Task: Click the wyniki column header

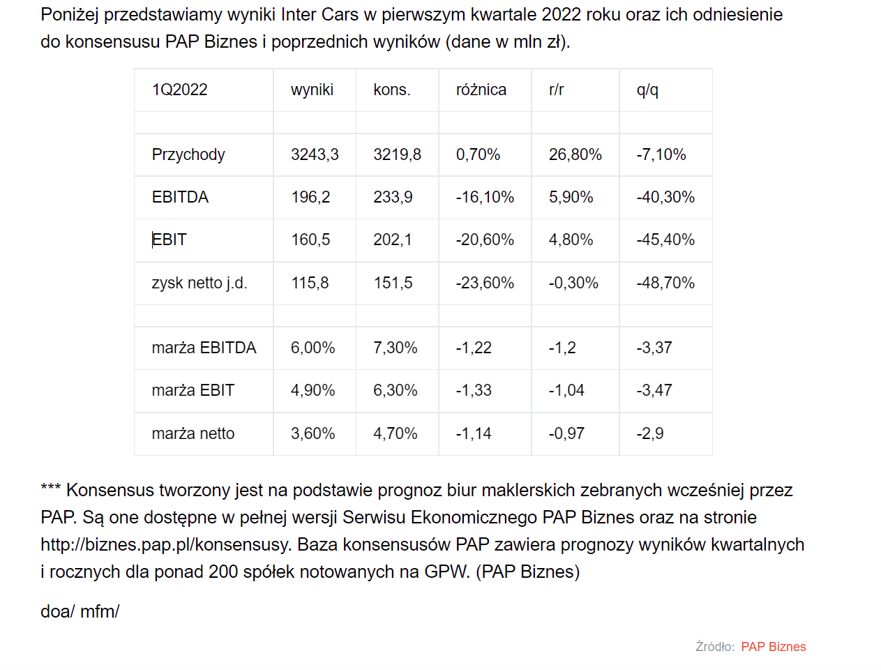Action: click(312, 90)
